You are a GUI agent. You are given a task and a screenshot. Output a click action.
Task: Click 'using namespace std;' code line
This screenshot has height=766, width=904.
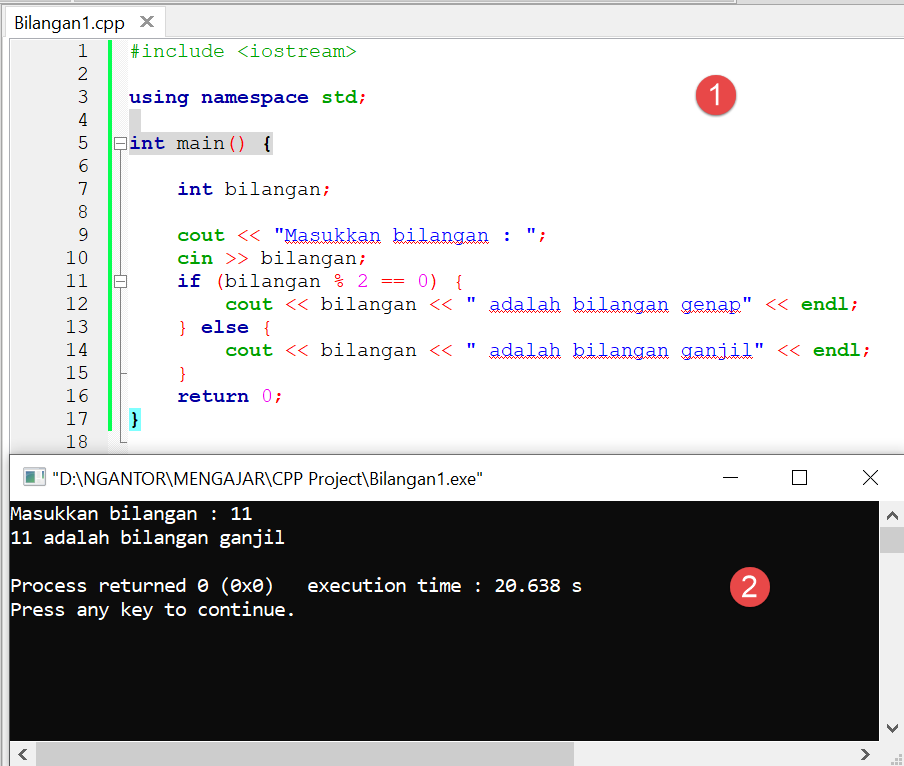click(247, 97)
